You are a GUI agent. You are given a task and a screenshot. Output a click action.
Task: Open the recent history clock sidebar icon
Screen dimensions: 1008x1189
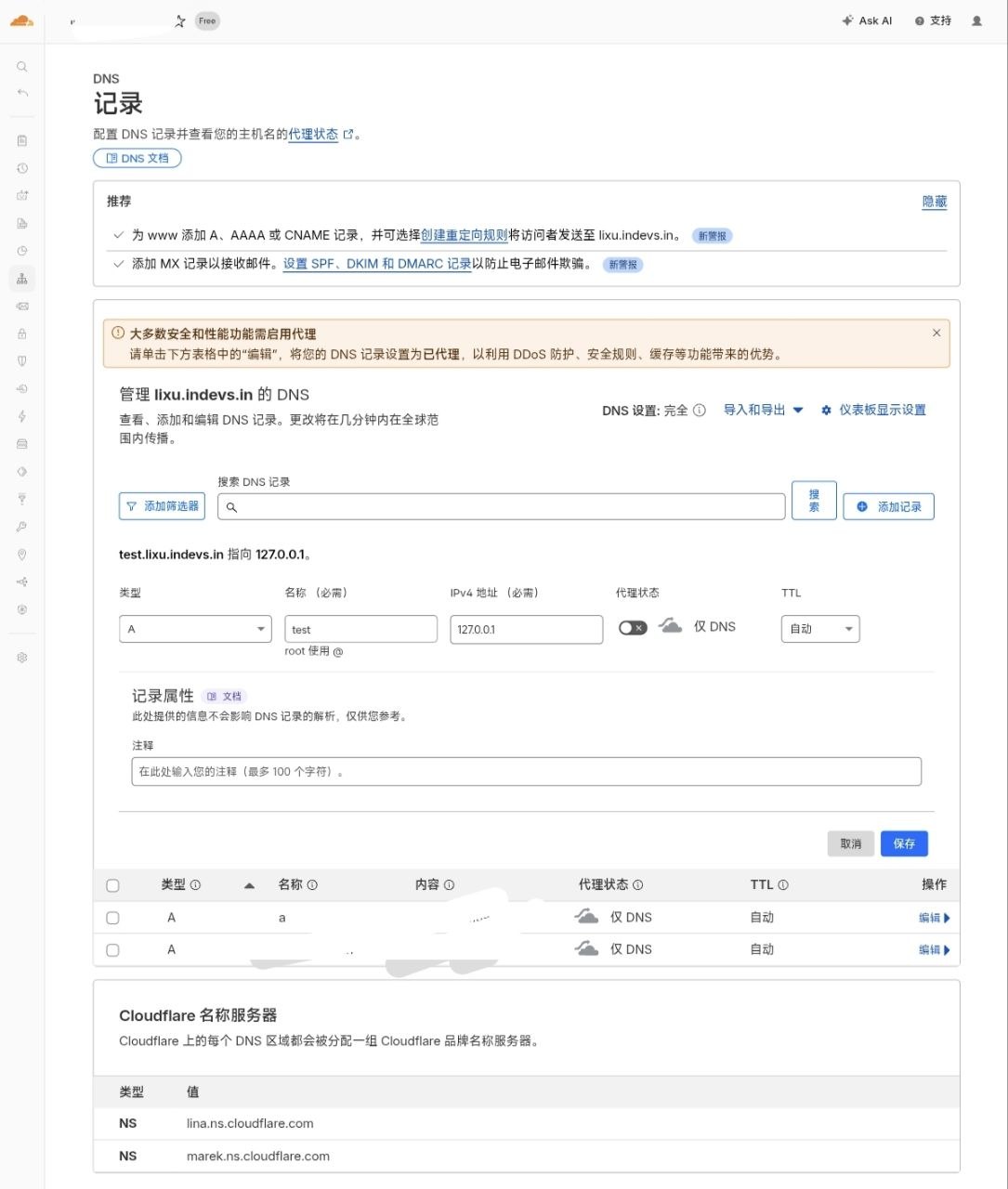coord(22,168)
